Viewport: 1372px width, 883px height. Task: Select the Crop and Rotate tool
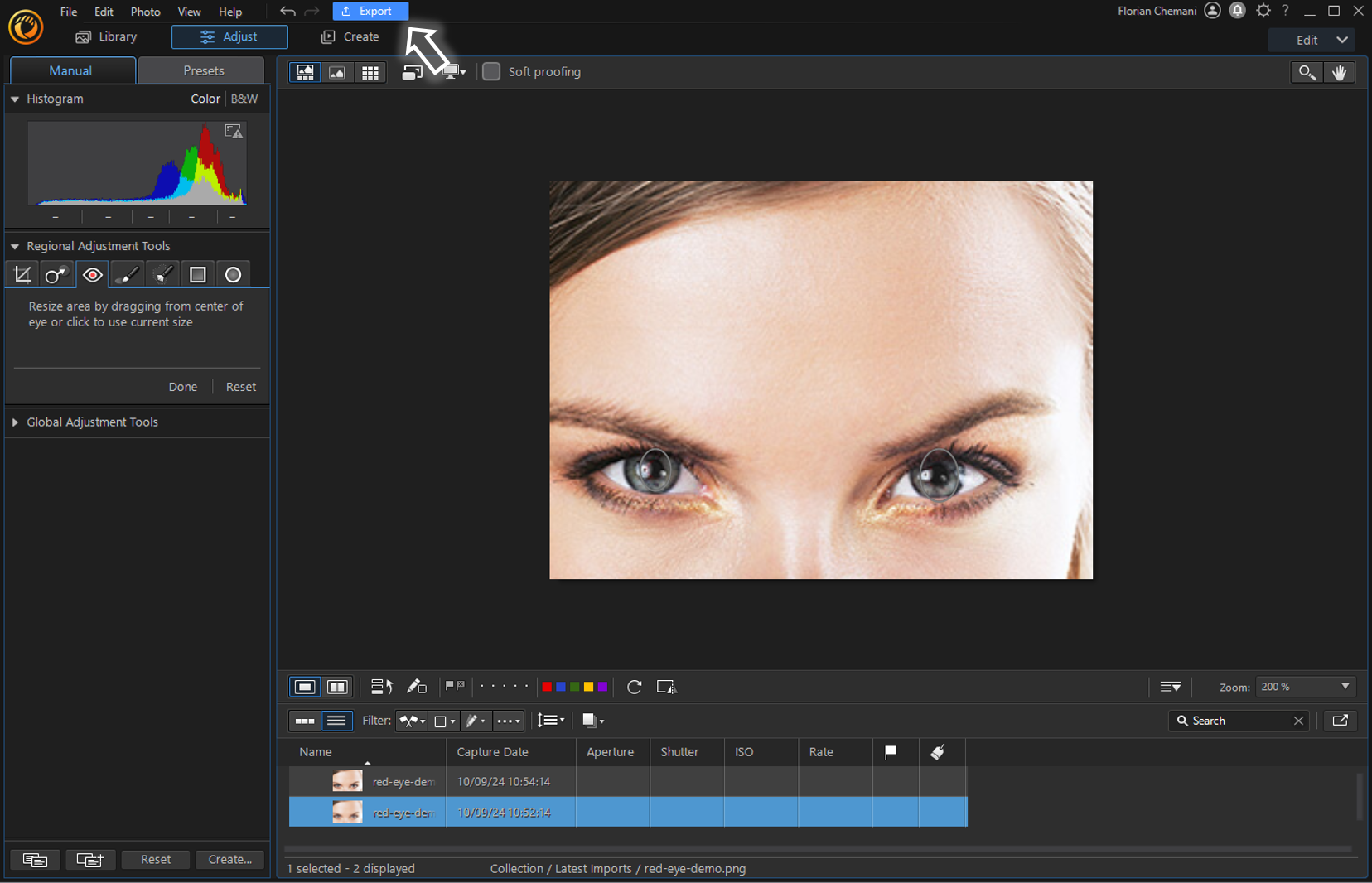click(x=22, y=274)
